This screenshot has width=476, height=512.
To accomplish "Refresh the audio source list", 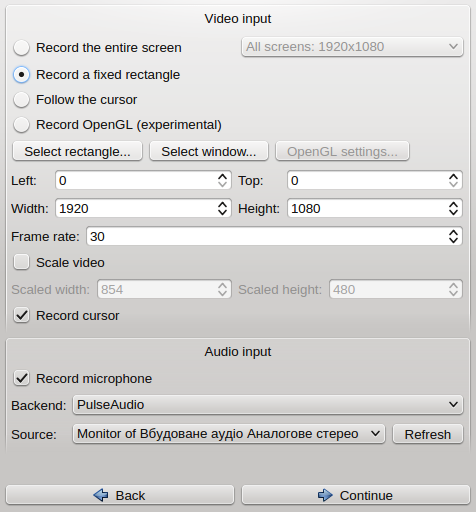I will tap(428, 434).
